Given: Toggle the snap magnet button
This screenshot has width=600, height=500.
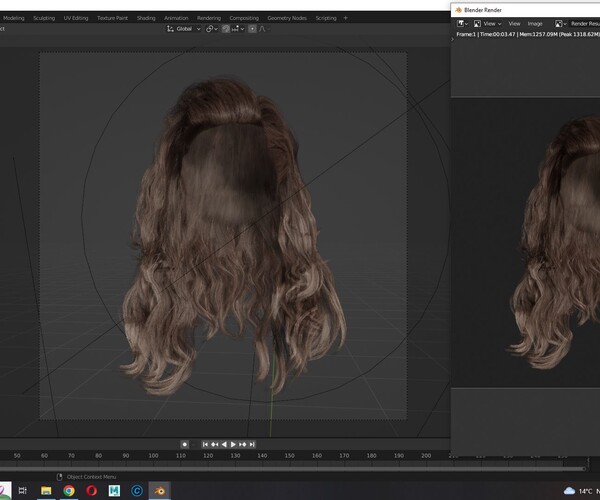Looking at the screenshot, I should point(226,29).
